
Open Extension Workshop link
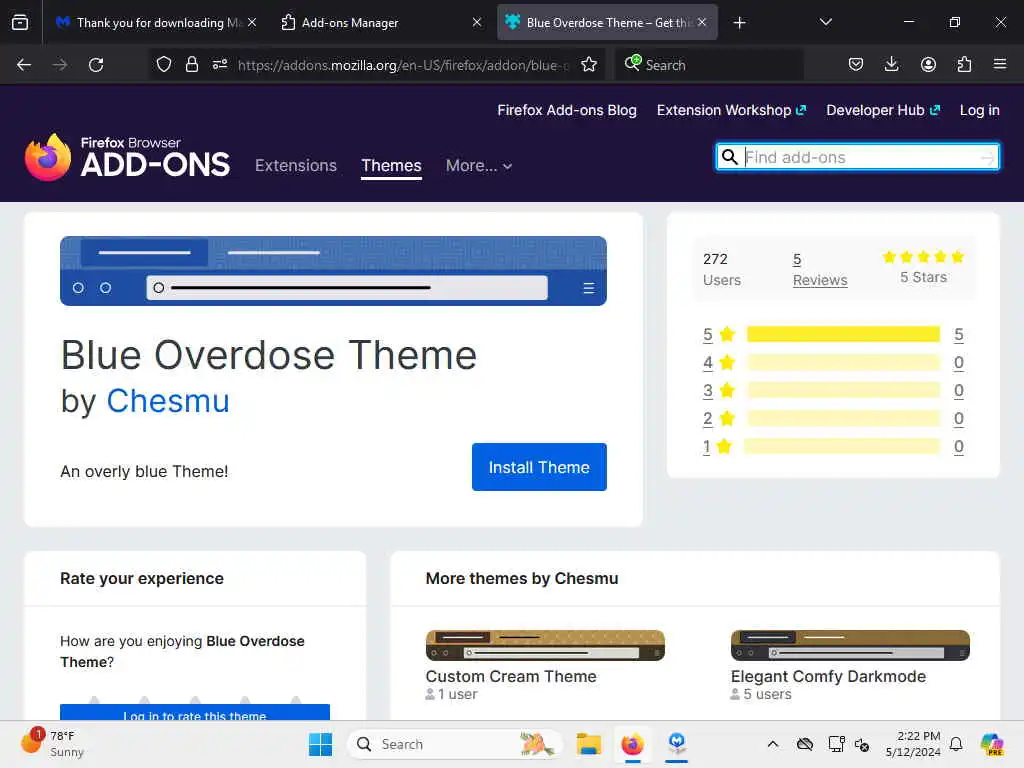[x=731, y=110]
